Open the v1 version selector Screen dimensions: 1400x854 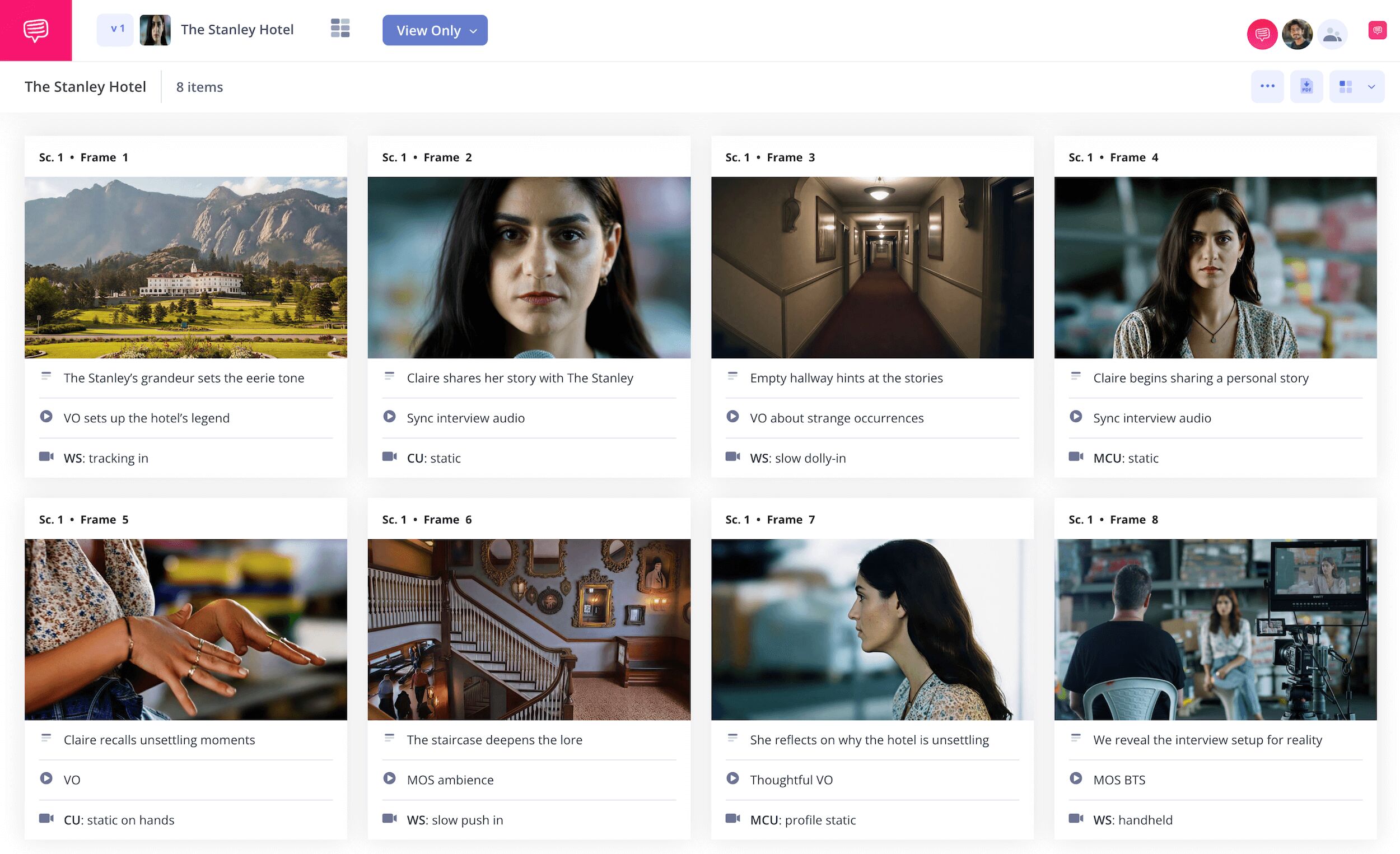(115, 29)
